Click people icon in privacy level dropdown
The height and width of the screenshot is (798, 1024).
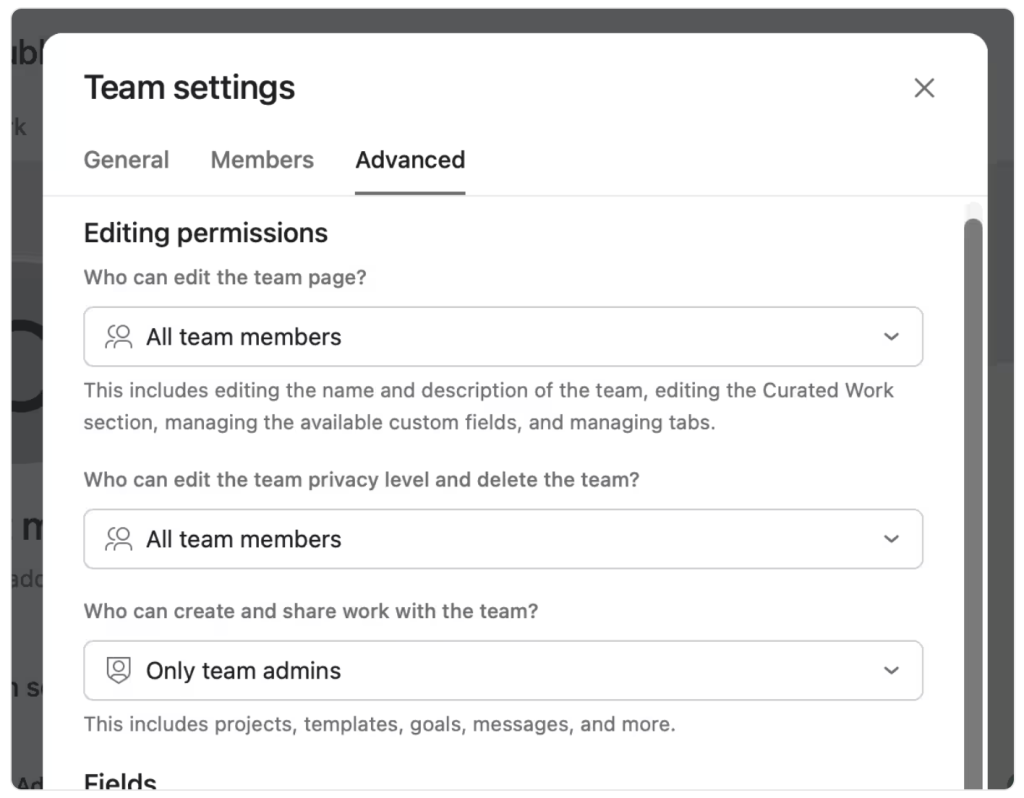(119, 539)
